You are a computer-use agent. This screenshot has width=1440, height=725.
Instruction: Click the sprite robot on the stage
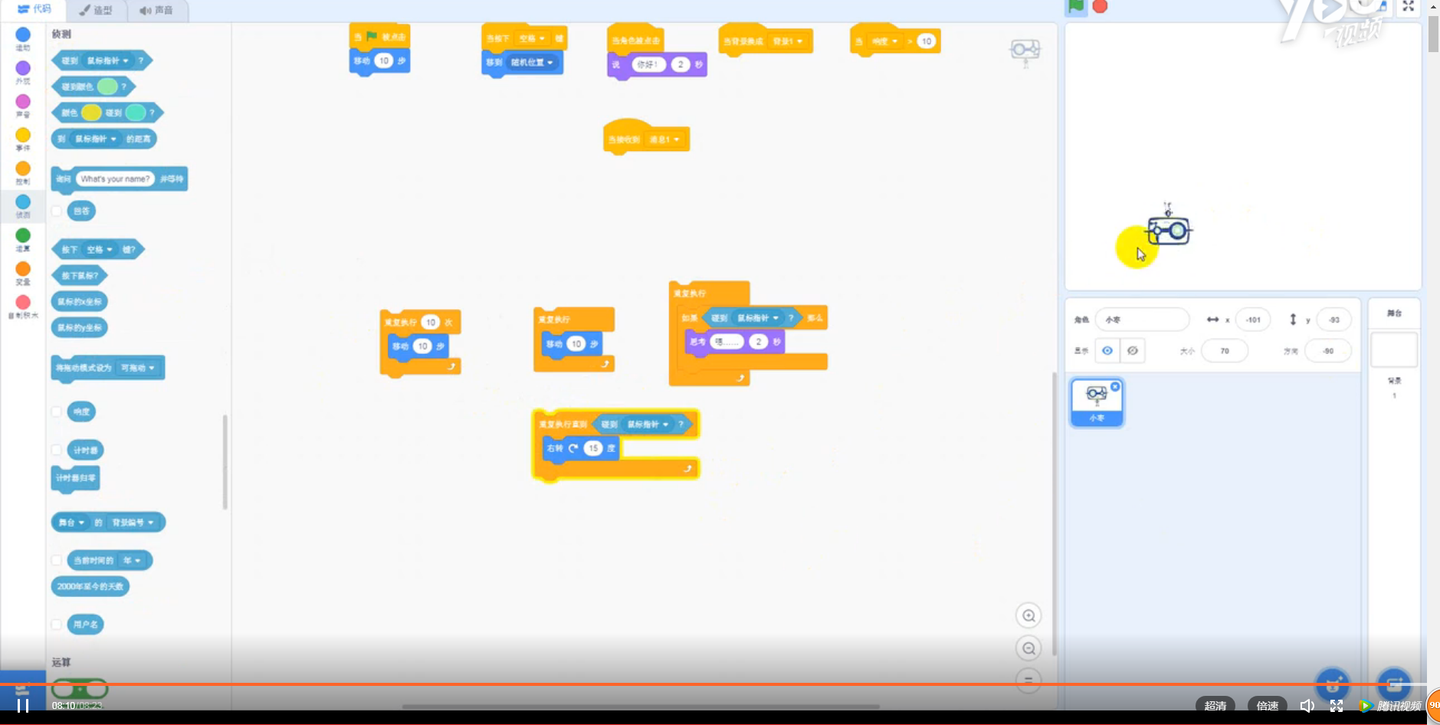(1168, 228)
